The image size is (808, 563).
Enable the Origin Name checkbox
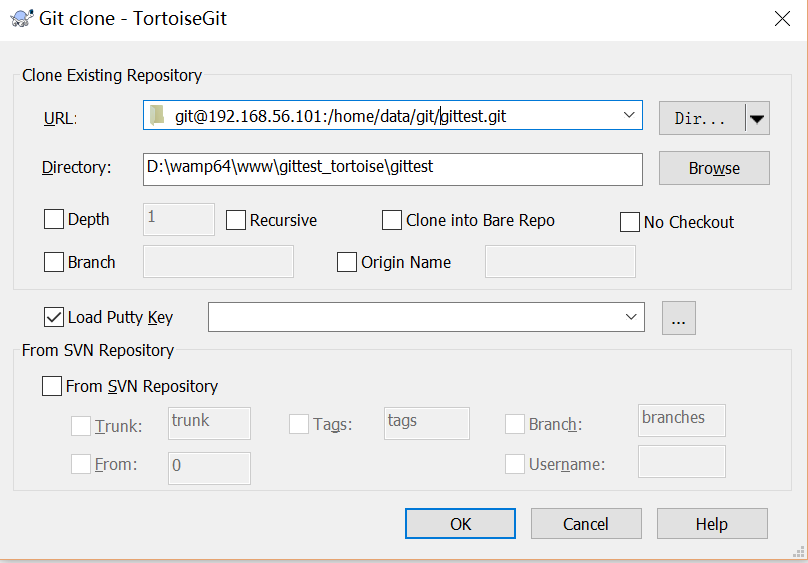click(x=347, y=262)
